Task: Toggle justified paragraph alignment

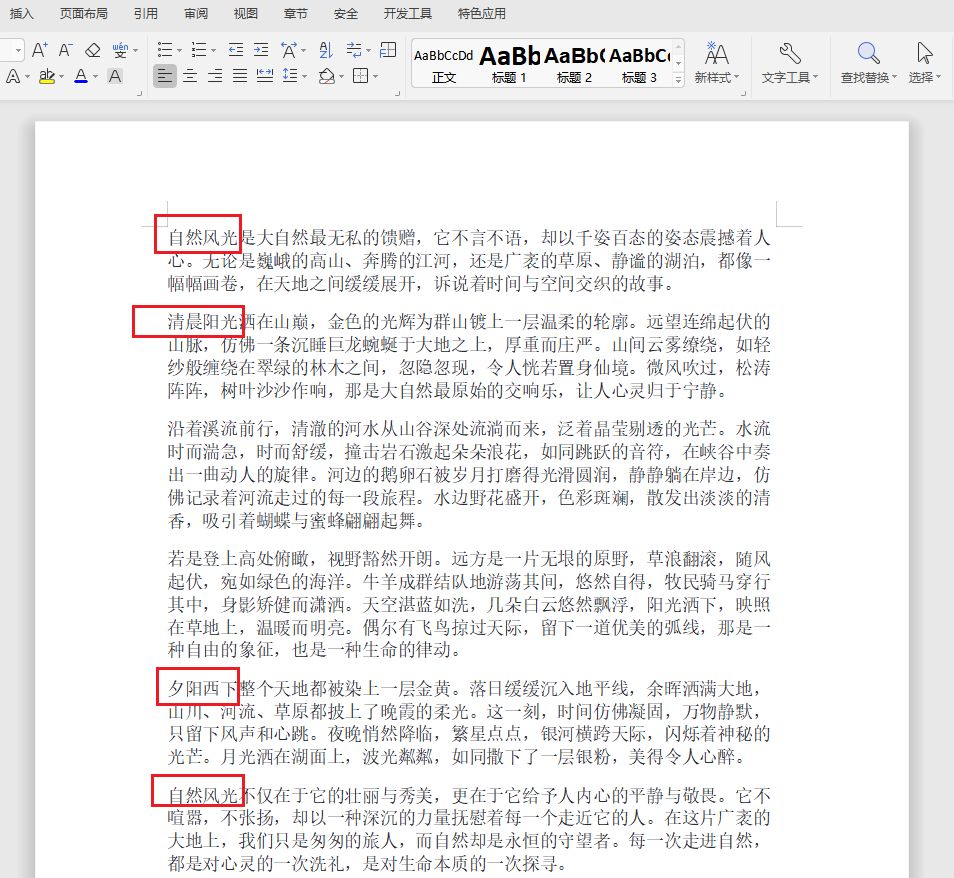Action: point(238,75)
